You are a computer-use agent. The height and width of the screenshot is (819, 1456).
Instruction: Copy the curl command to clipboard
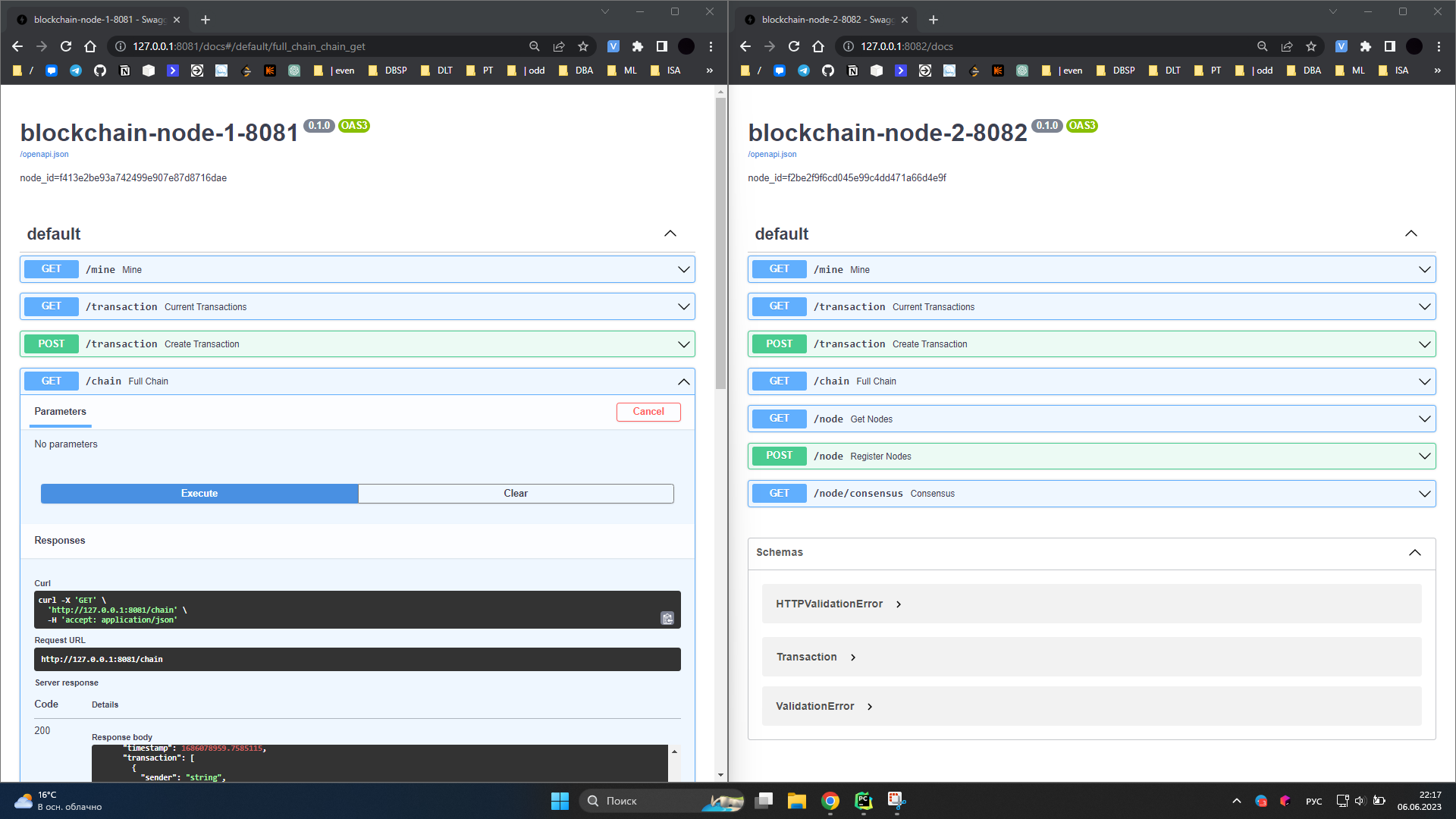tap(667, 618)
